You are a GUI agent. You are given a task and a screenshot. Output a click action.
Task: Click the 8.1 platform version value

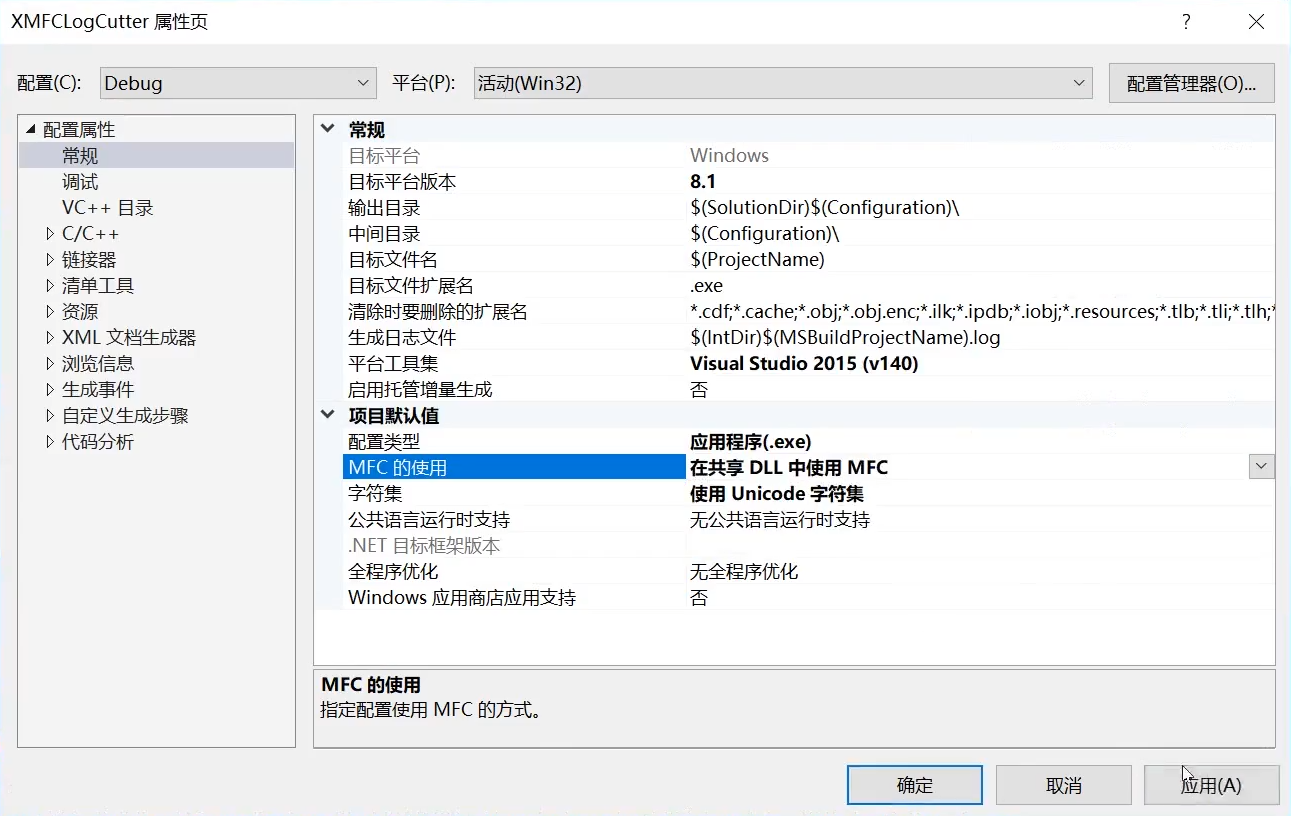tap(703, 182)
